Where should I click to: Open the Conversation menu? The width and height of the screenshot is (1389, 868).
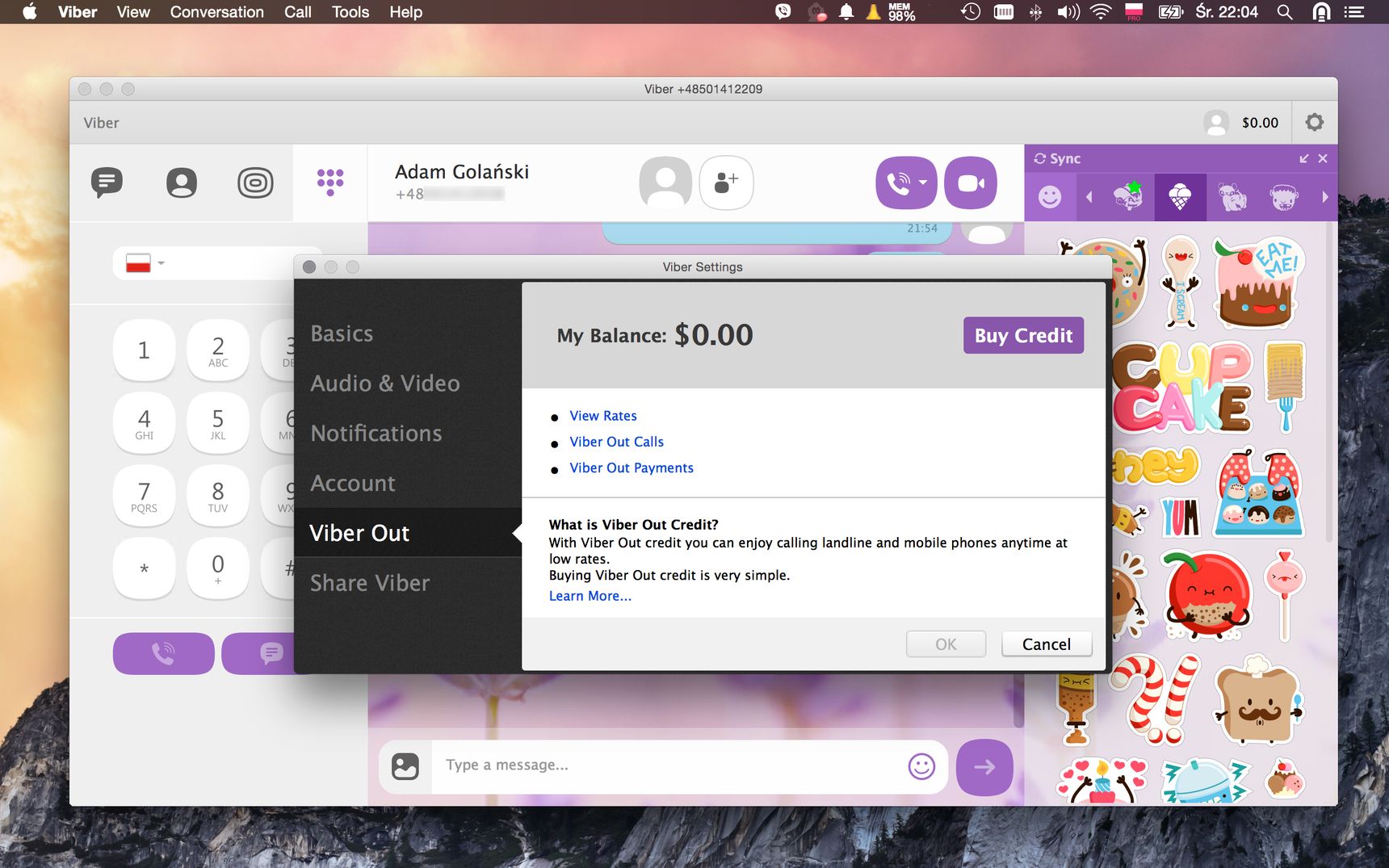[x=216, y=12]
